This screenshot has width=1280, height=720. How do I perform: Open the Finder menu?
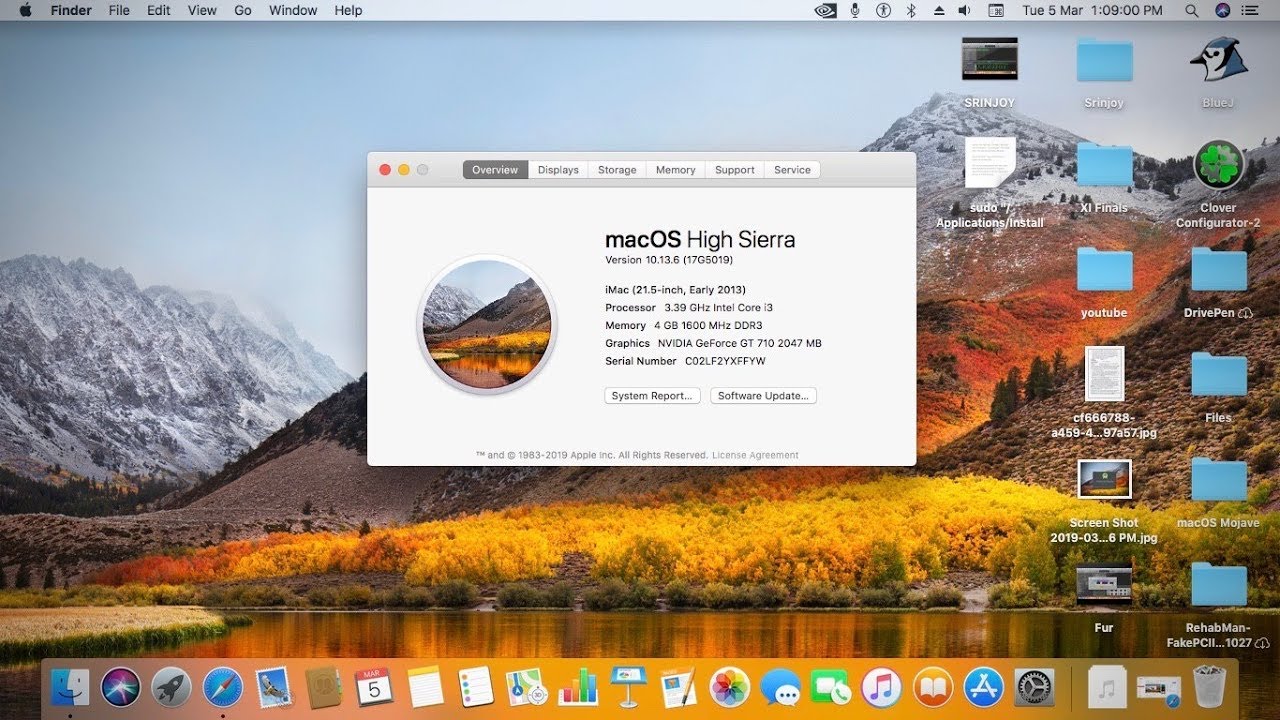coord(71,10)
